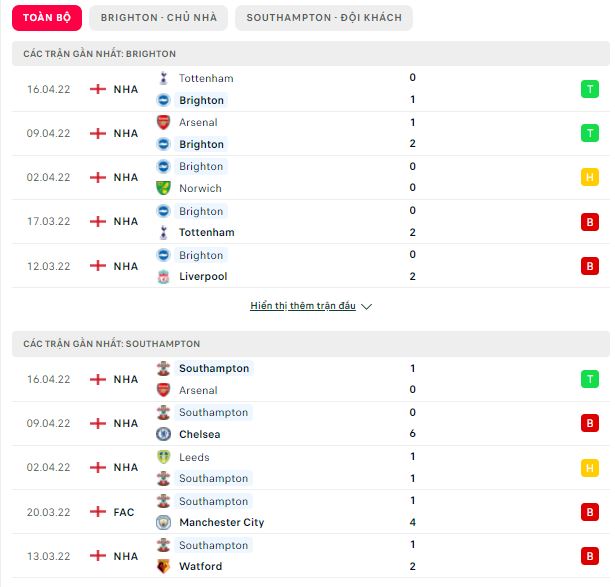The width and height of the screenshot is (615, 587).
Task: Open SOUTHAMPTON - ĐỘI KHÁCH tab
Action: [324, 18]
